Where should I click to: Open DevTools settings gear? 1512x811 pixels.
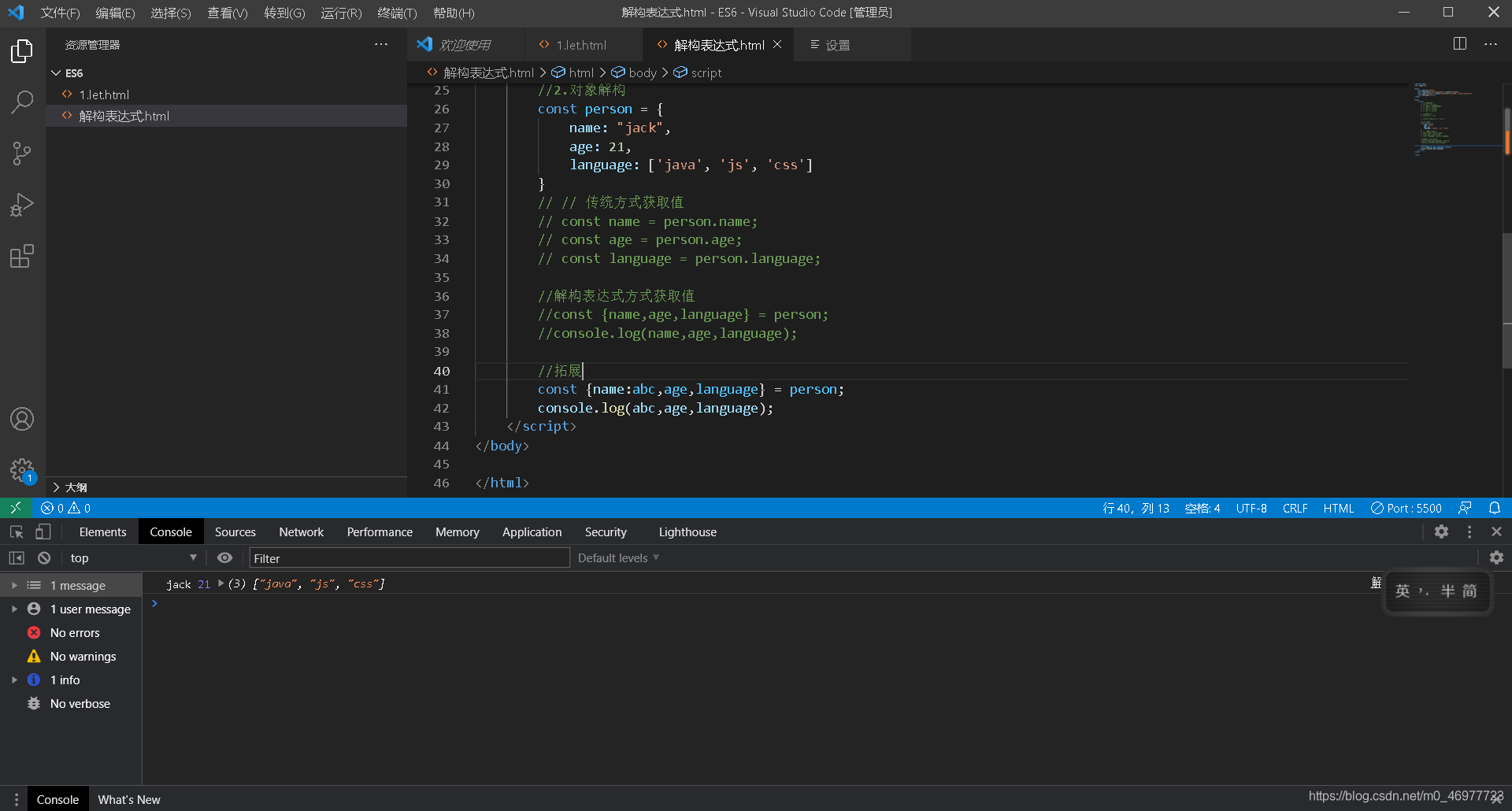1441,531
